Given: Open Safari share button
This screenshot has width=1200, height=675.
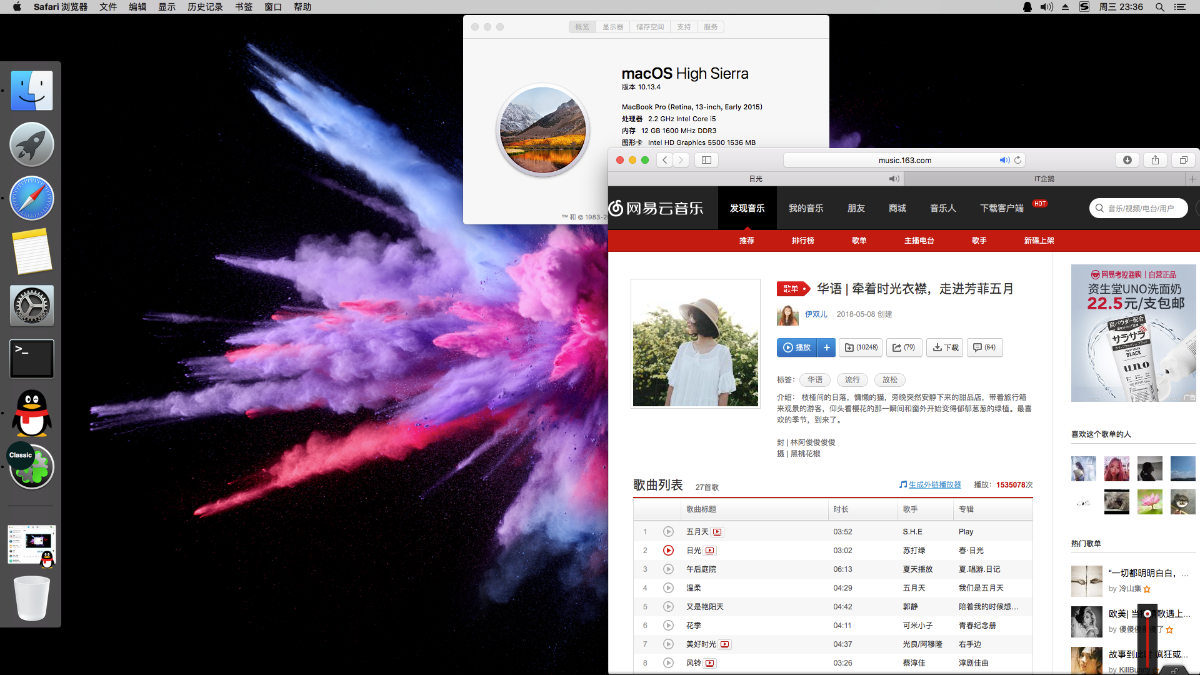Looking at the screenshot, I should click(x=1155, y=160).
